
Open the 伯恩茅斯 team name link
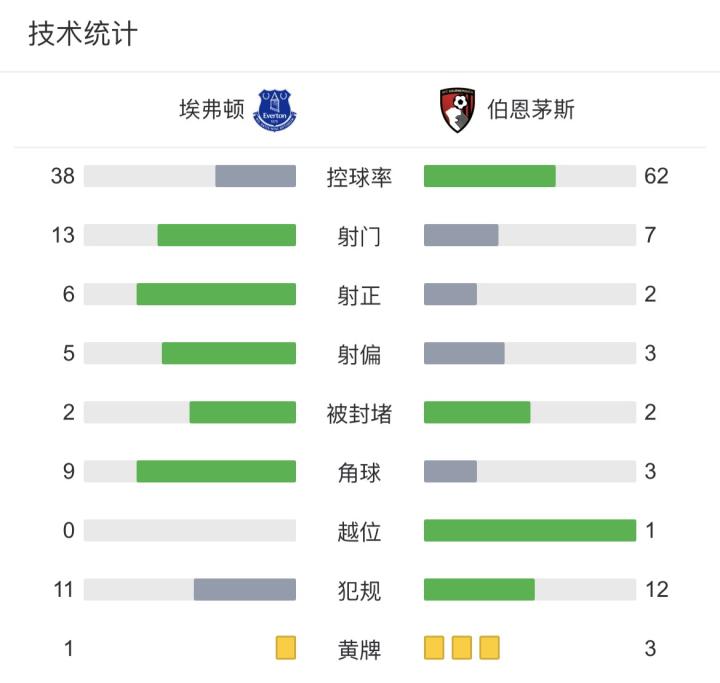531,109
